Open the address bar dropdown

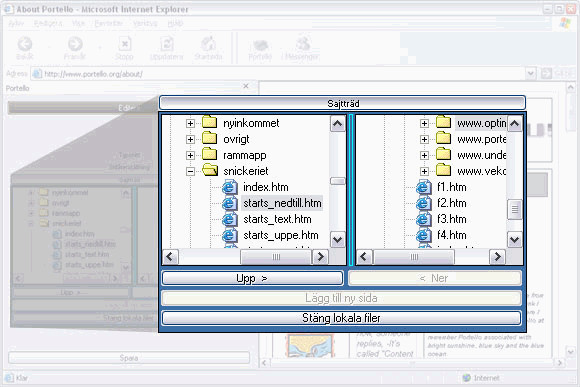click(x=531, y=74)
